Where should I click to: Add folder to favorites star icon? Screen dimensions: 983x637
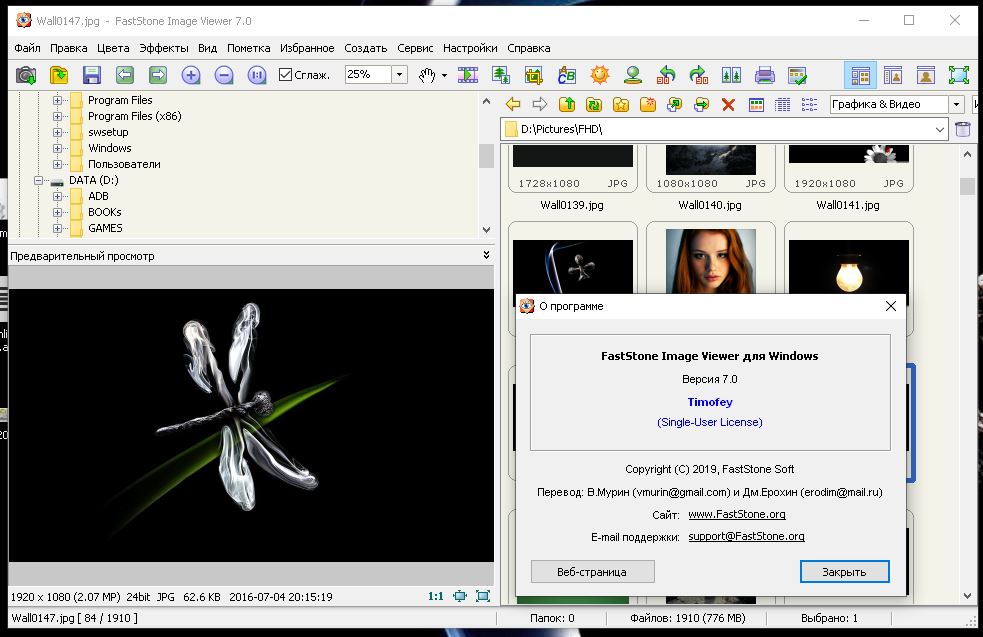pos(621,104)
